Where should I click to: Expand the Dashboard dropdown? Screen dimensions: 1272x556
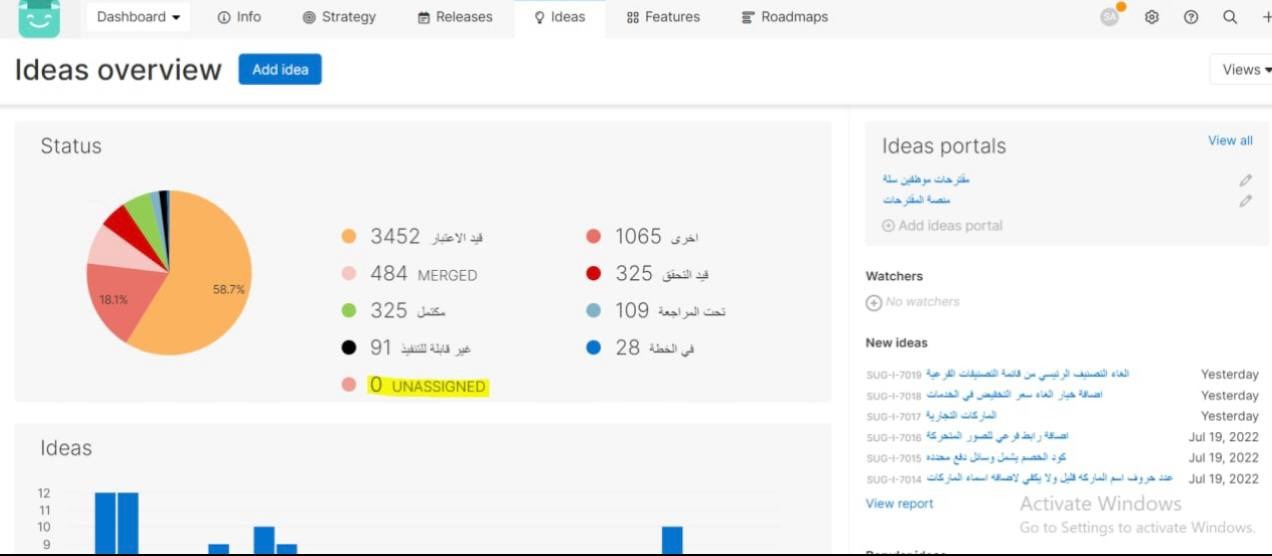coord(138,17)
